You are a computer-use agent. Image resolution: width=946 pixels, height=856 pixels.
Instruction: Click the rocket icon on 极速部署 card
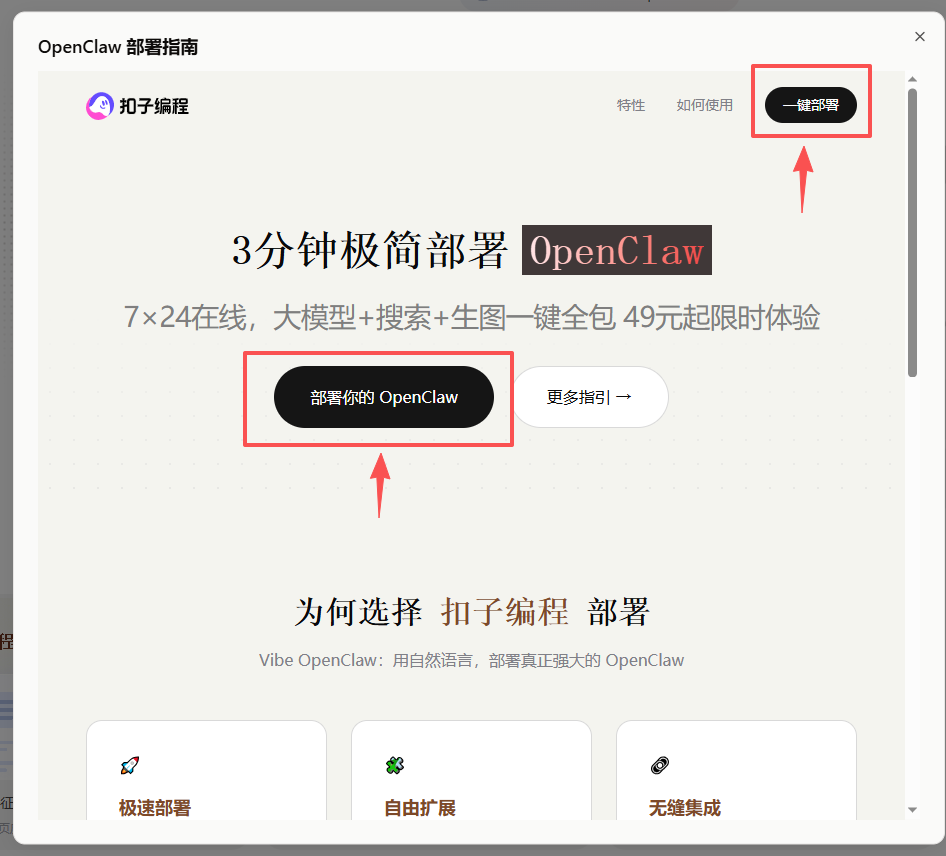[x=130, y=766]
